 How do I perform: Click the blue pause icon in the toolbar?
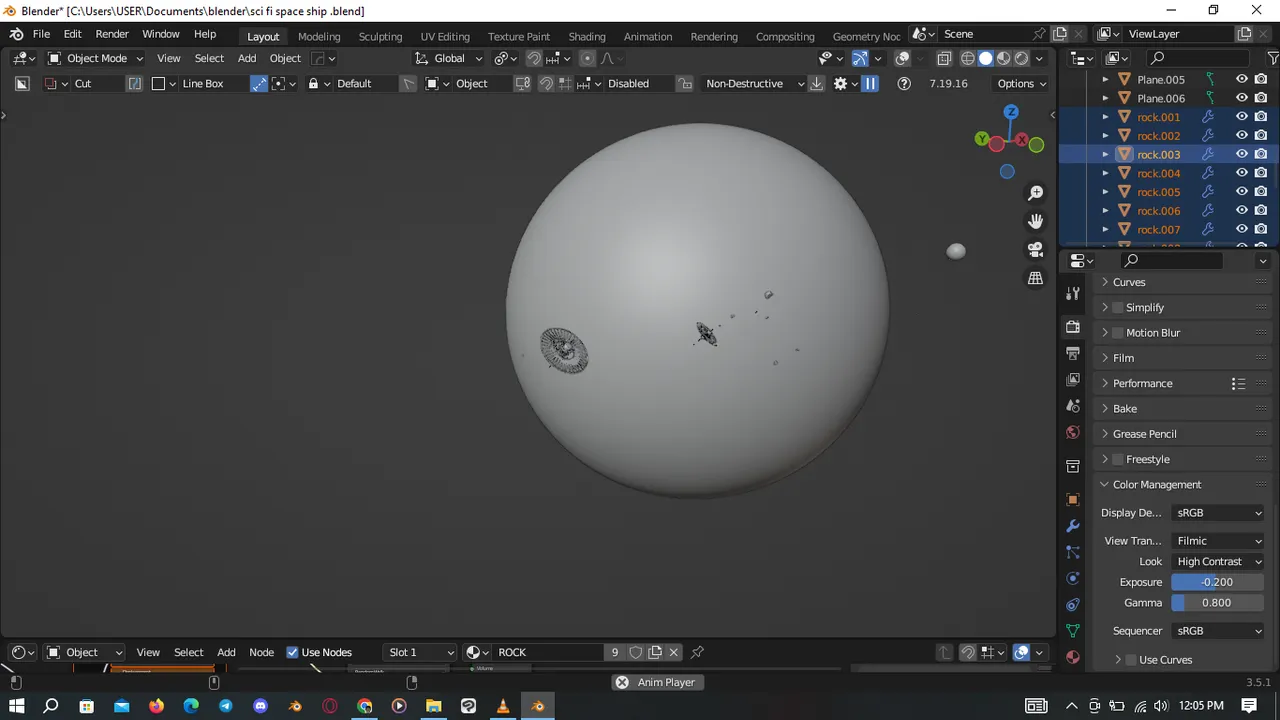[870, 84]
